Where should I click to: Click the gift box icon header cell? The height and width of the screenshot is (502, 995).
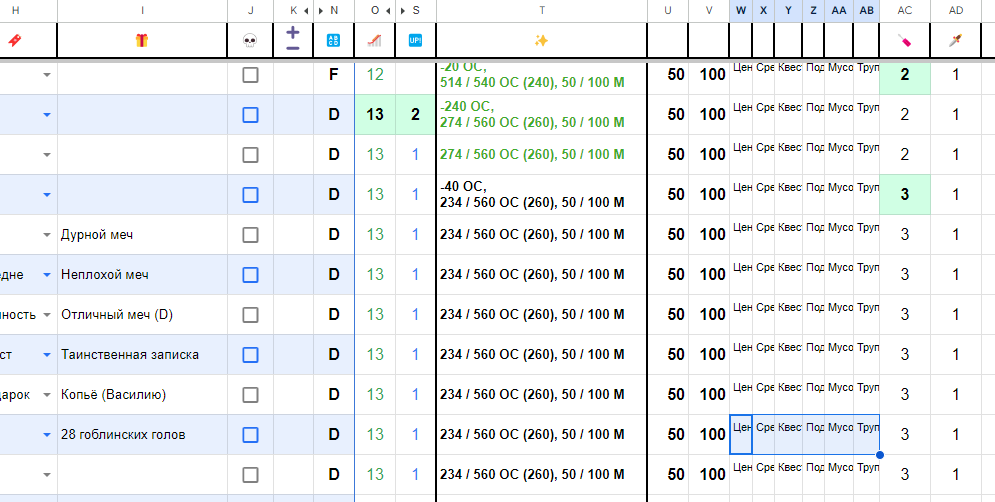click(142, 41)
